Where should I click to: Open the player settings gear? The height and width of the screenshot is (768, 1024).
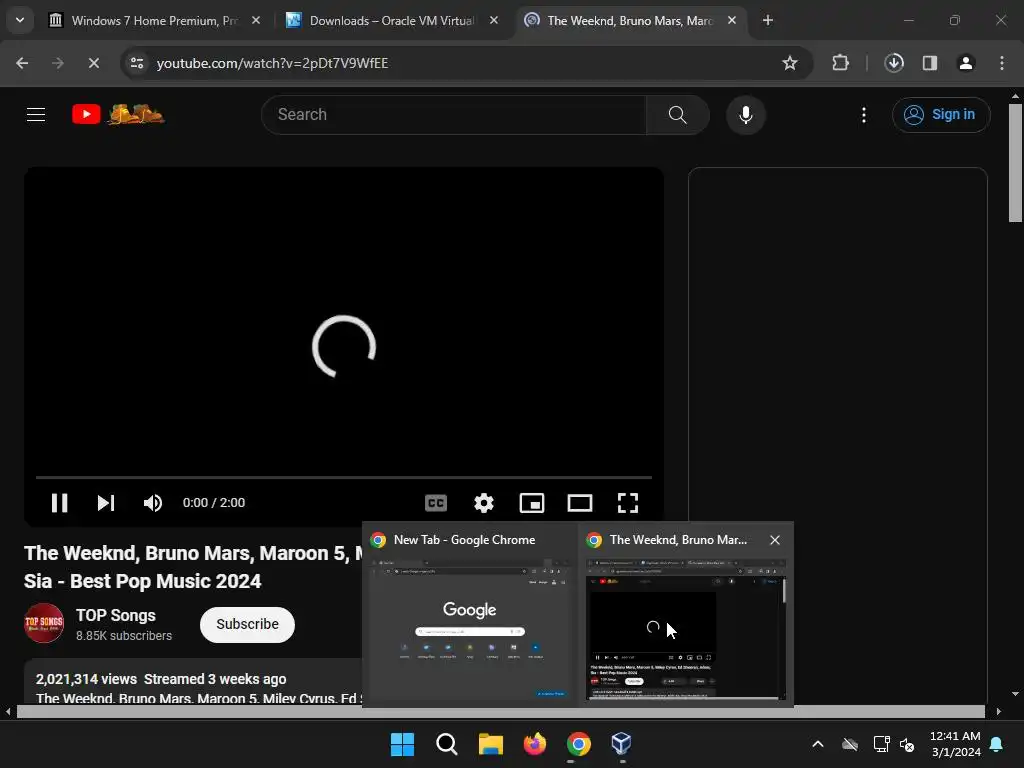pyautogui.click(x=483, y=503)
